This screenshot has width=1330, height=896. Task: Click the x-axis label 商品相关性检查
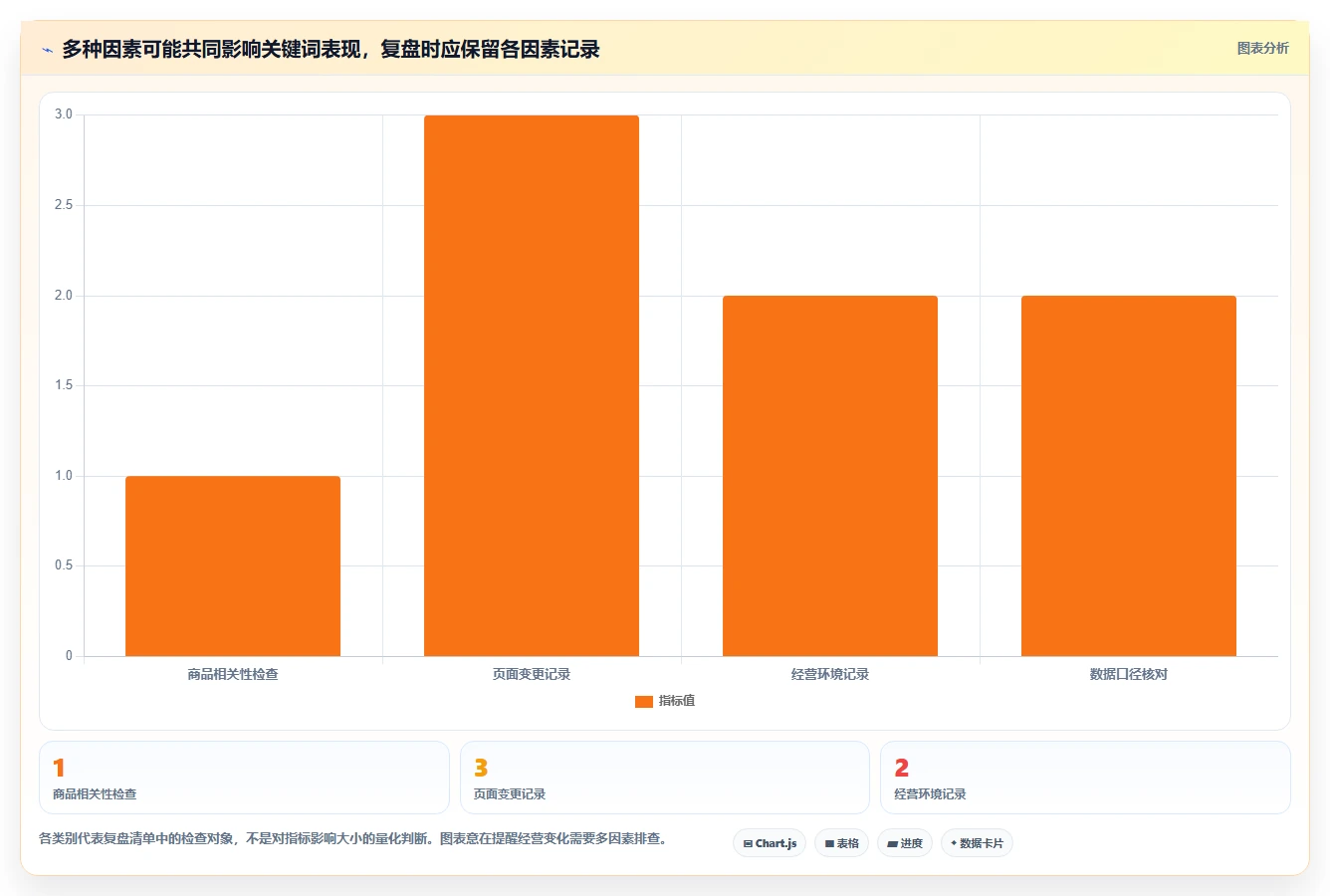point(233,674)
